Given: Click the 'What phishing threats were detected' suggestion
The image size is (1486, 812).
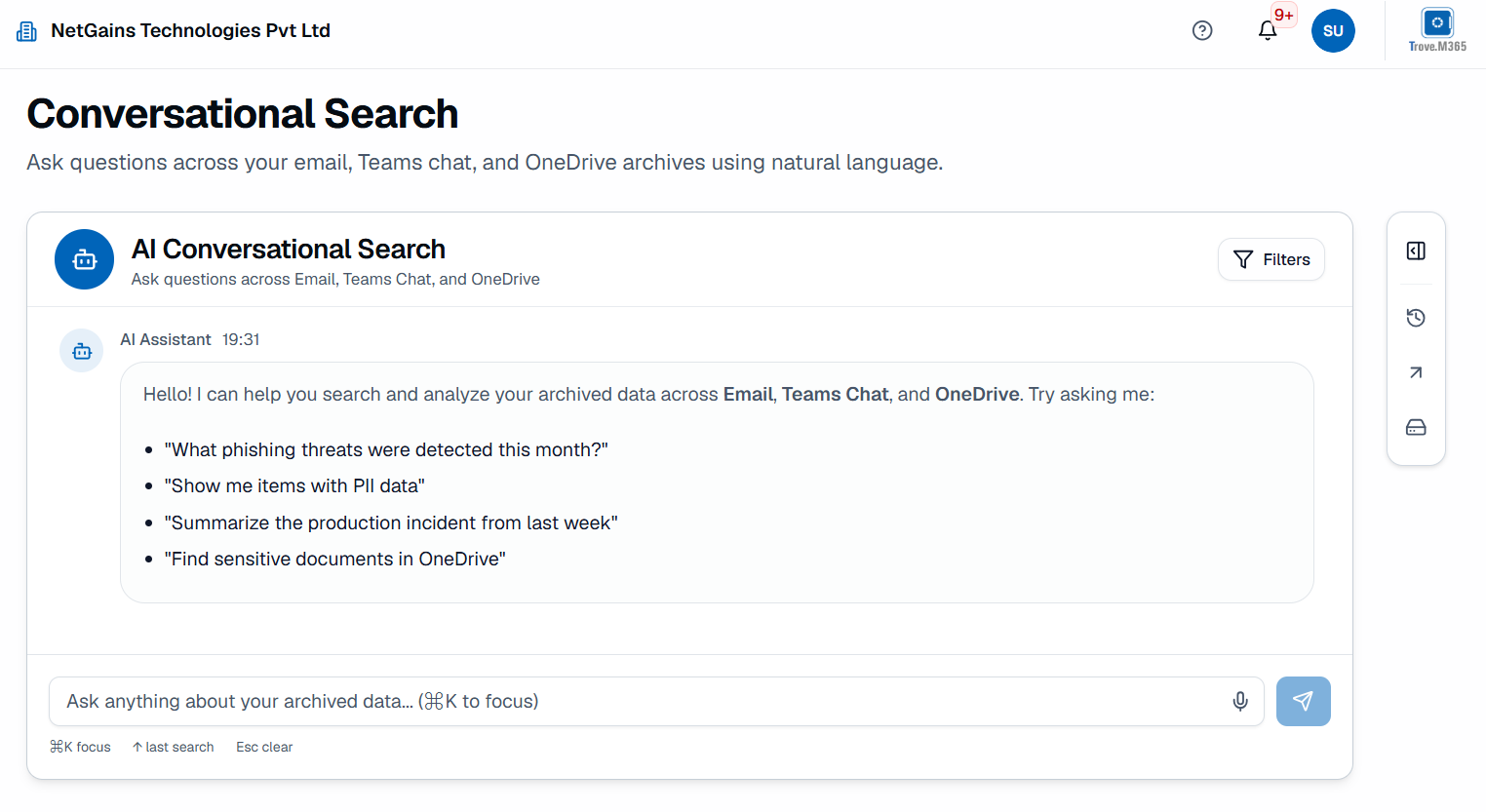Looking at the screenshot, I should coord(387,449).
